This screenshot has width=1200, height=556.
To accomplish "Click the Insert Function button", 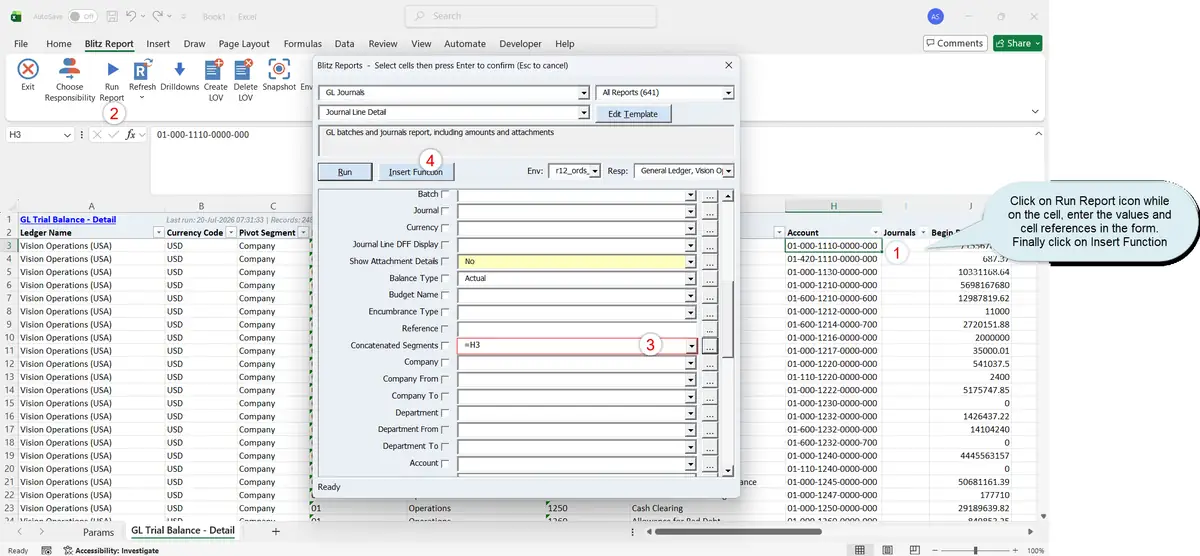I will pos(415,172).
